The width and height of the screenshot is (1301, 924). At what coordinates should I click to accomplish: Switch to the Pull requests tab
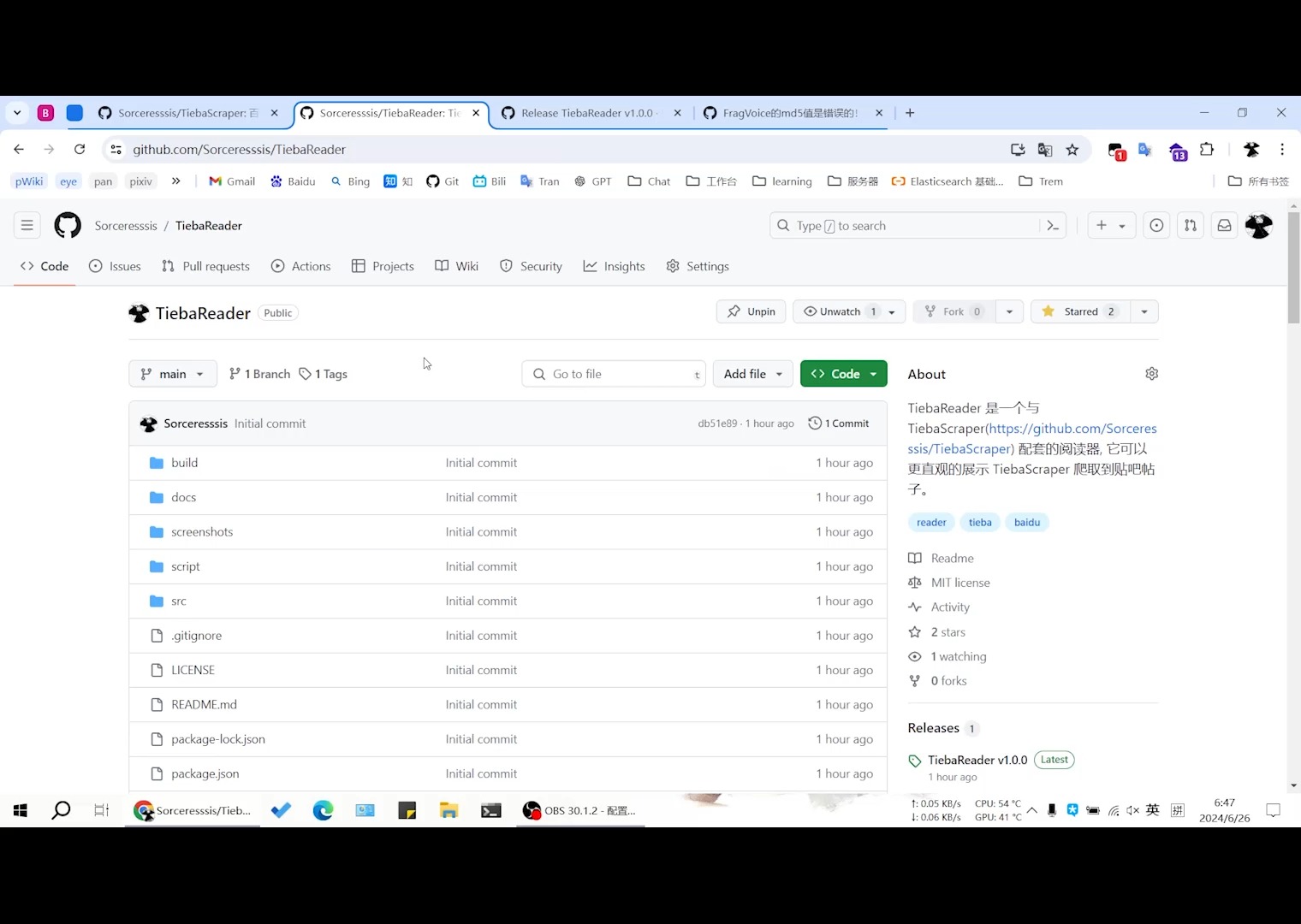tap(205, 267)
